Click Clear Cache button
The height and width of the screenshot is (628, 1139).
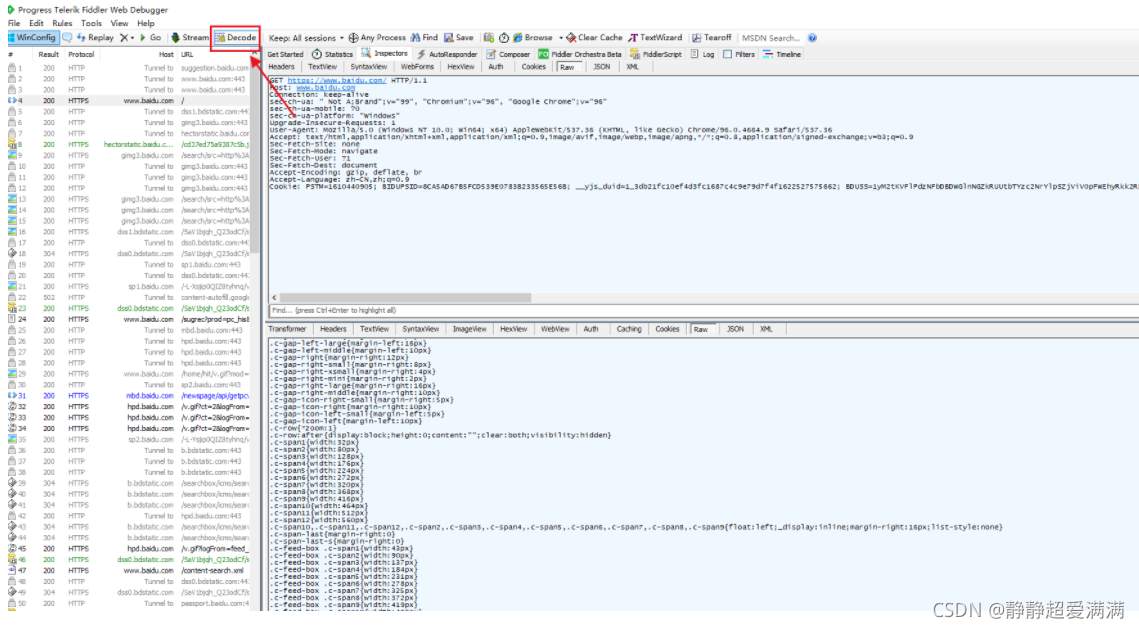pyautogui.click(x=594, y=38)
